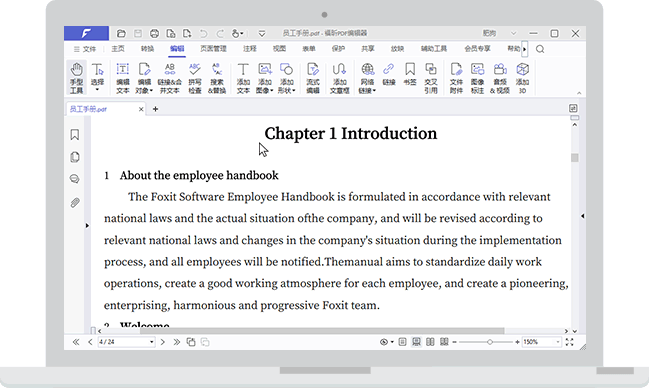Open a new tab with plus button

point(155,109)
